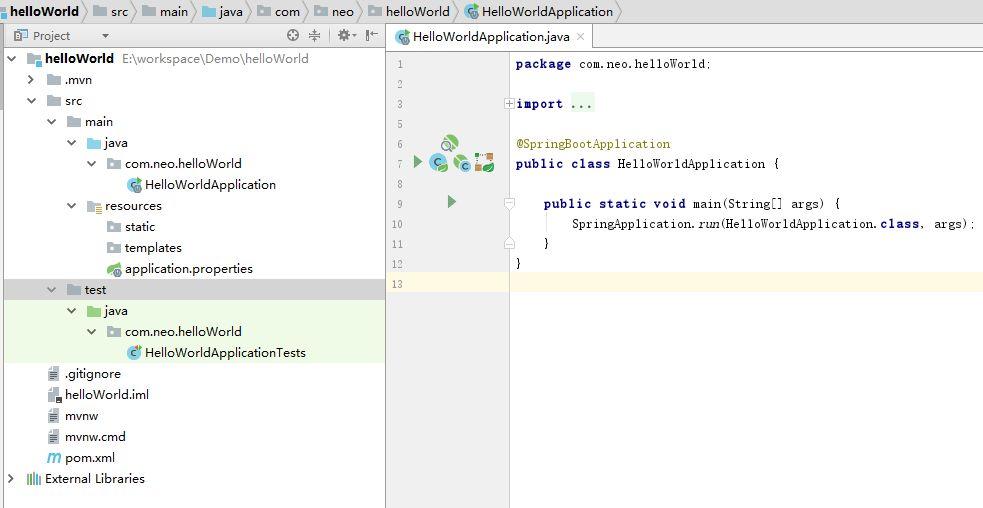Run main method gutter arrow

pos(451,202)
